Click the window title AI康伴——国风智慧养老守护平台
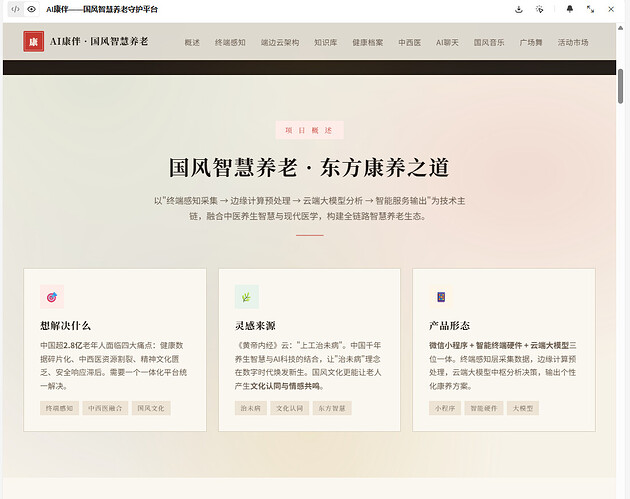The width and height of the screenshot is (630, 499). coord(102,9)
